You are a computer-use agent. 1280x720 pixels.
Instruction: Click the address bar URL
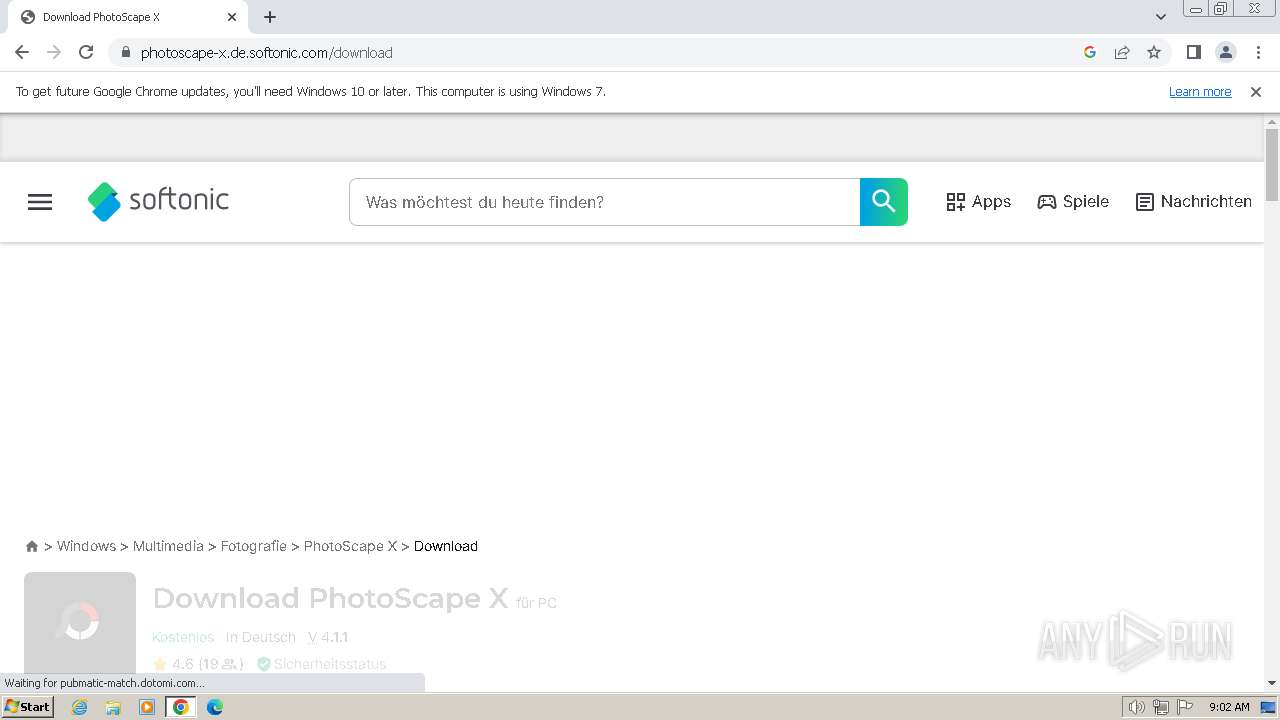[x=266, y=53]
